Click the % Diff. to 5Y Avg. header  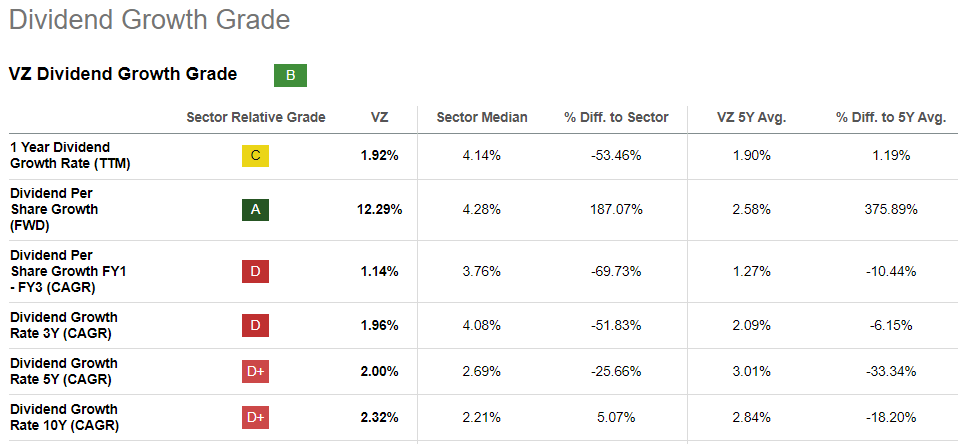point(891,118)
